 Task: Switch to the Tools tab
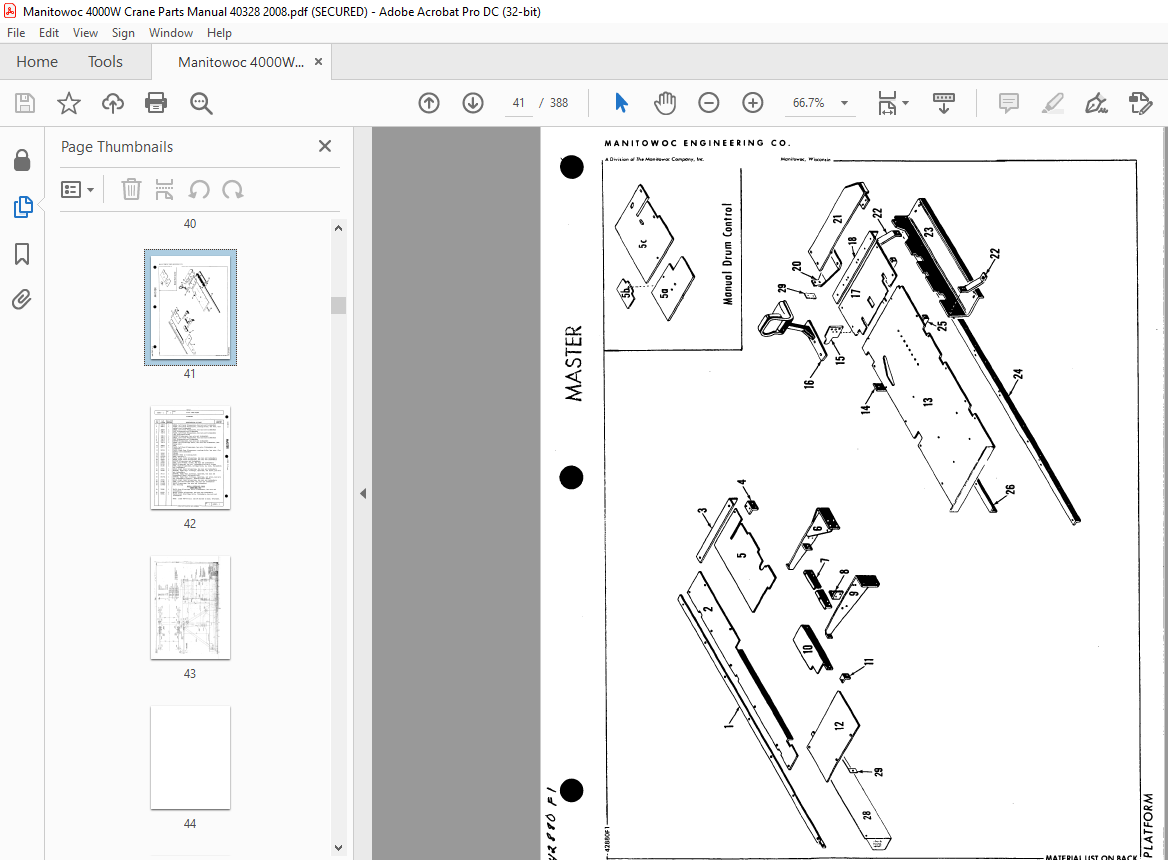pos(105,62)
